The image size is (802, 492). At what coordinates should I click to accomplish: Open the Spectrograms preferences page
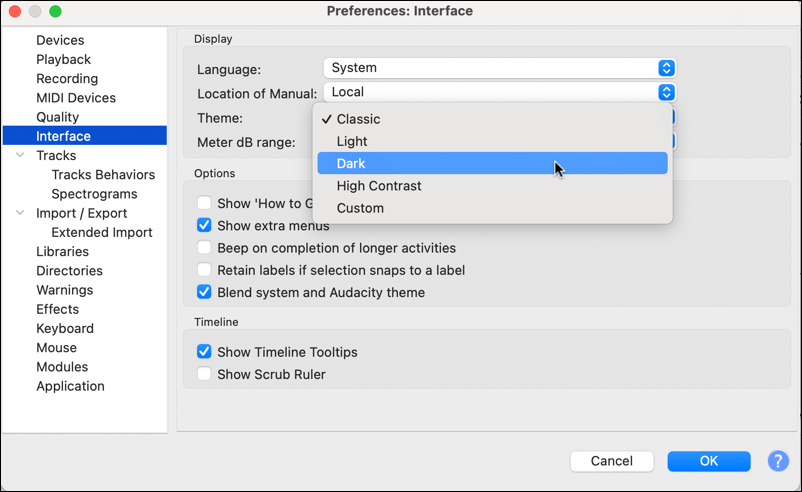point(94,194)
